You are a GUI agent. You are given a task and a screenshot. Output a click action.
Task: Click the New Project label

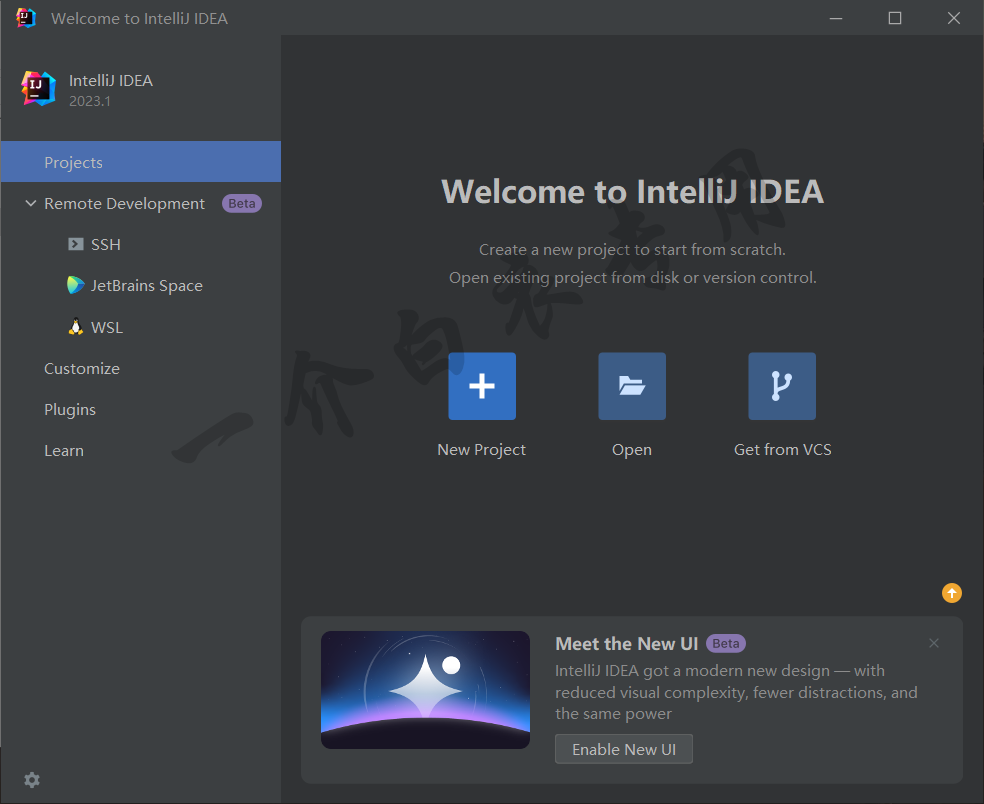coord(481,449)
